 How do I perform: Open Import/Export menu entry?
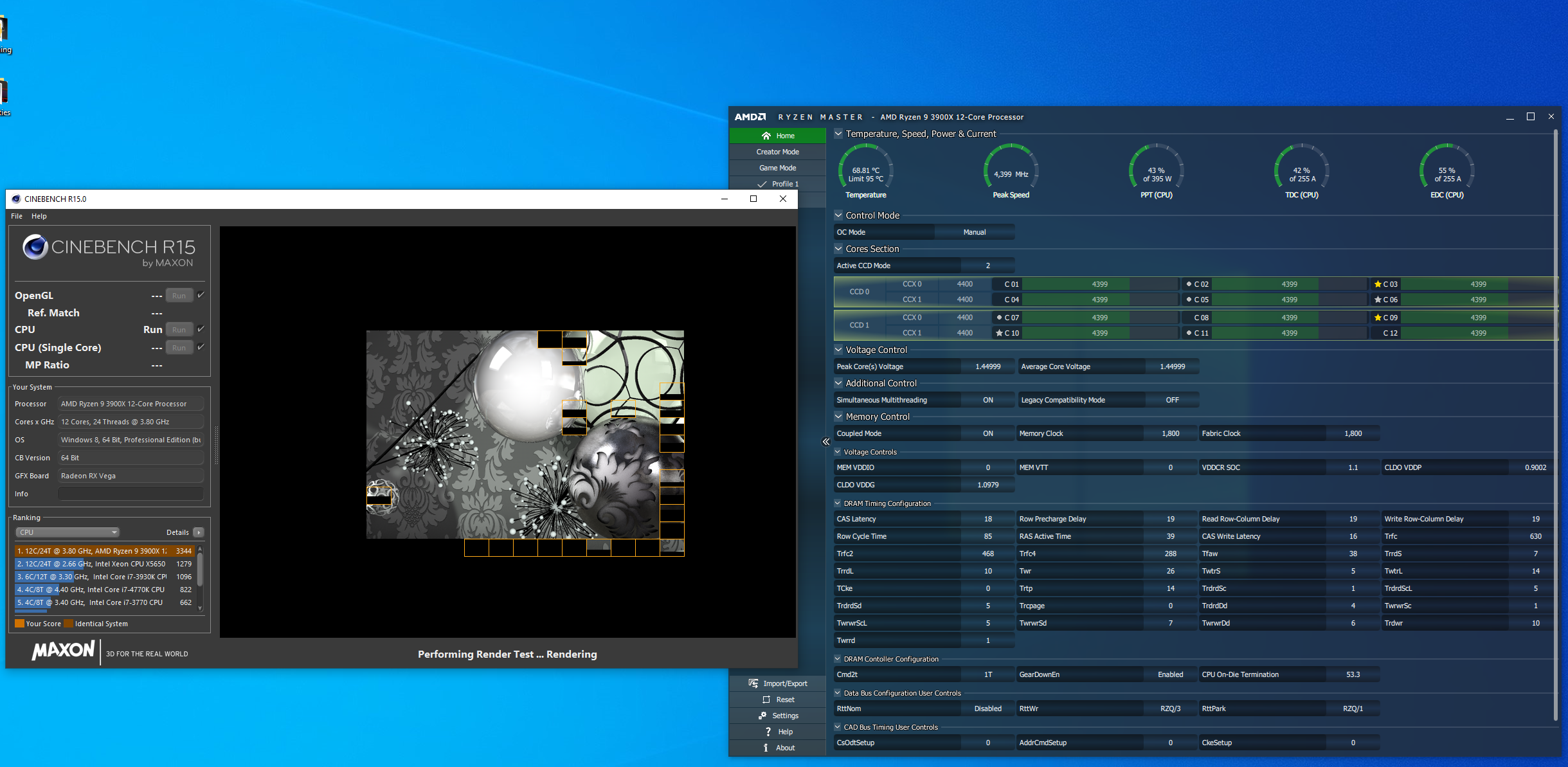click(778, 683)
